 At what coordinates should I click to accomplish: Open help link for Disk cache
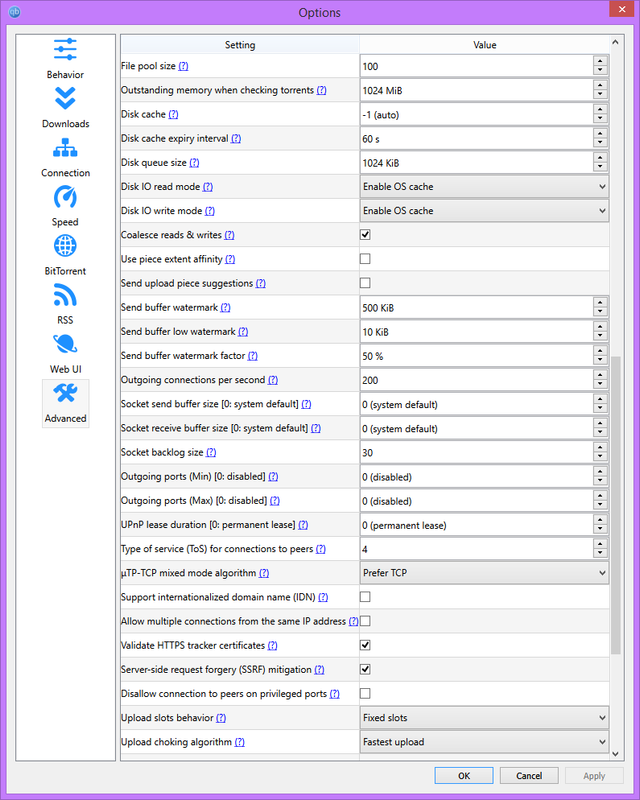[x=173, y=114]
